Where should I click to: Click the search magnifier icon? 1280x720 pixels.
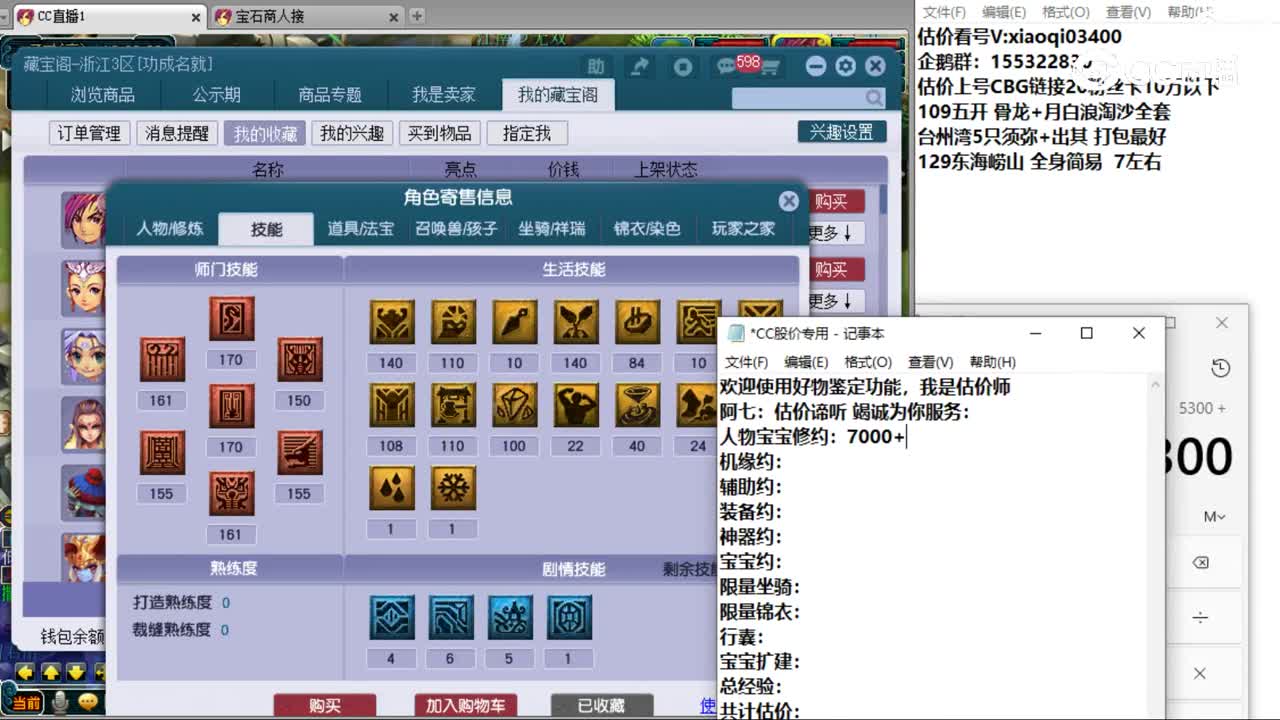click(874, 98)
